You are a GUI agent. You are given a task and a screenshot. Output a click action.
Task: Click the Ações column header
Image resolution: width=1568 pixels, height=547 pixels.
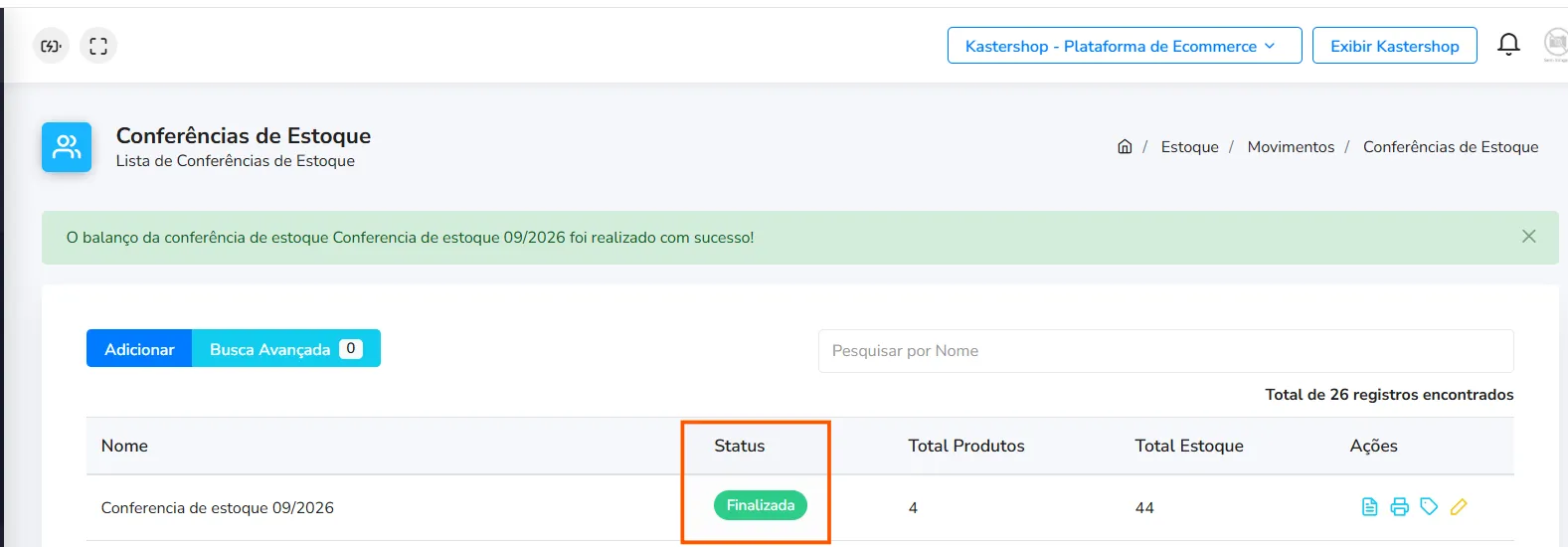click(1373, 446)
